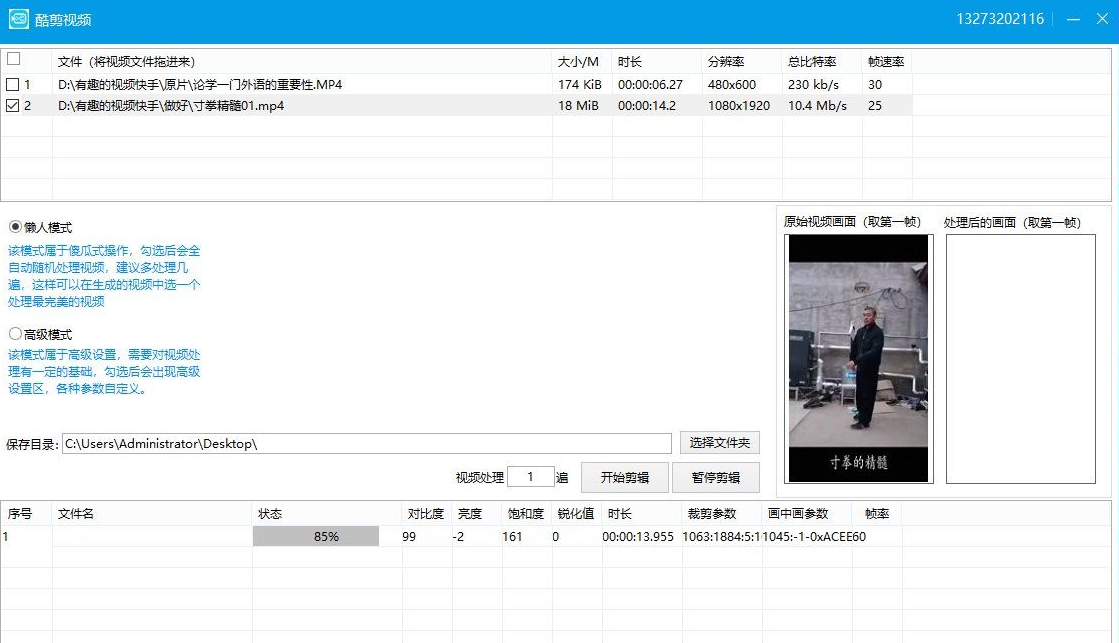Toggle the select-all checkbox in the file list header

coord(12,58)
